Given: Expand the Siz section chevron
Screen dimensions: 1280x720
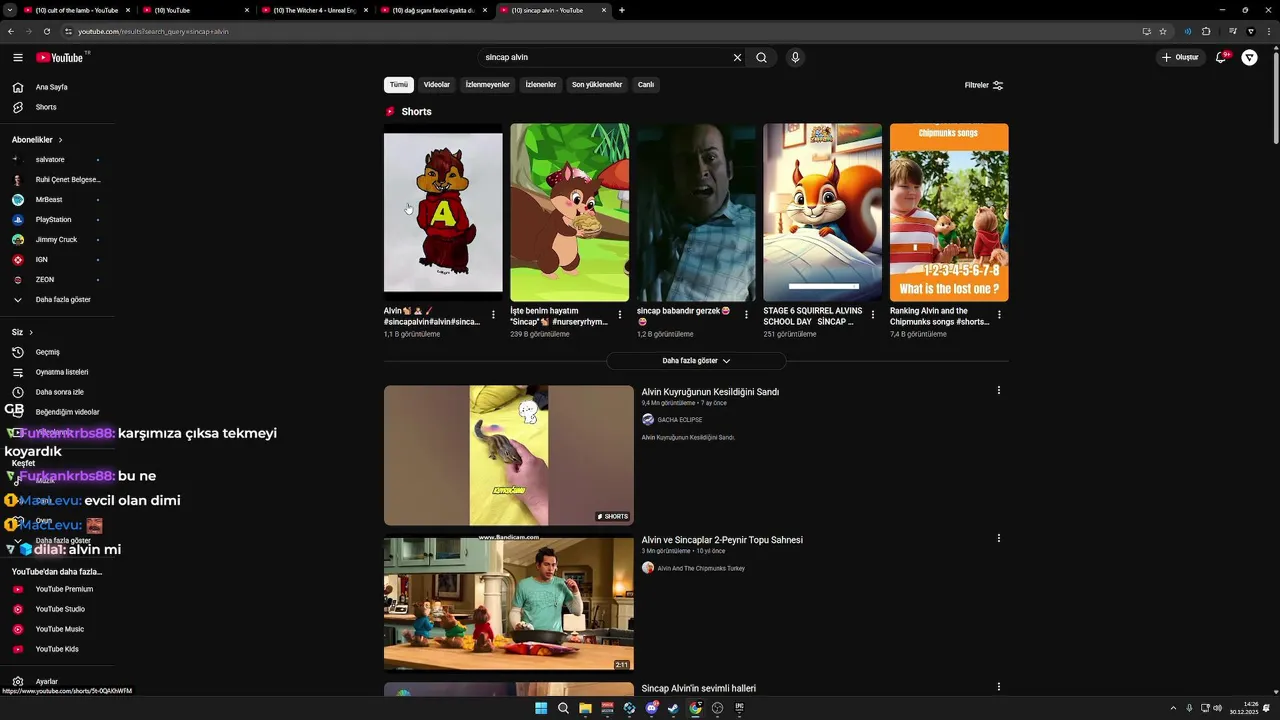Looking at the screenshot, I should click(31, 332).
